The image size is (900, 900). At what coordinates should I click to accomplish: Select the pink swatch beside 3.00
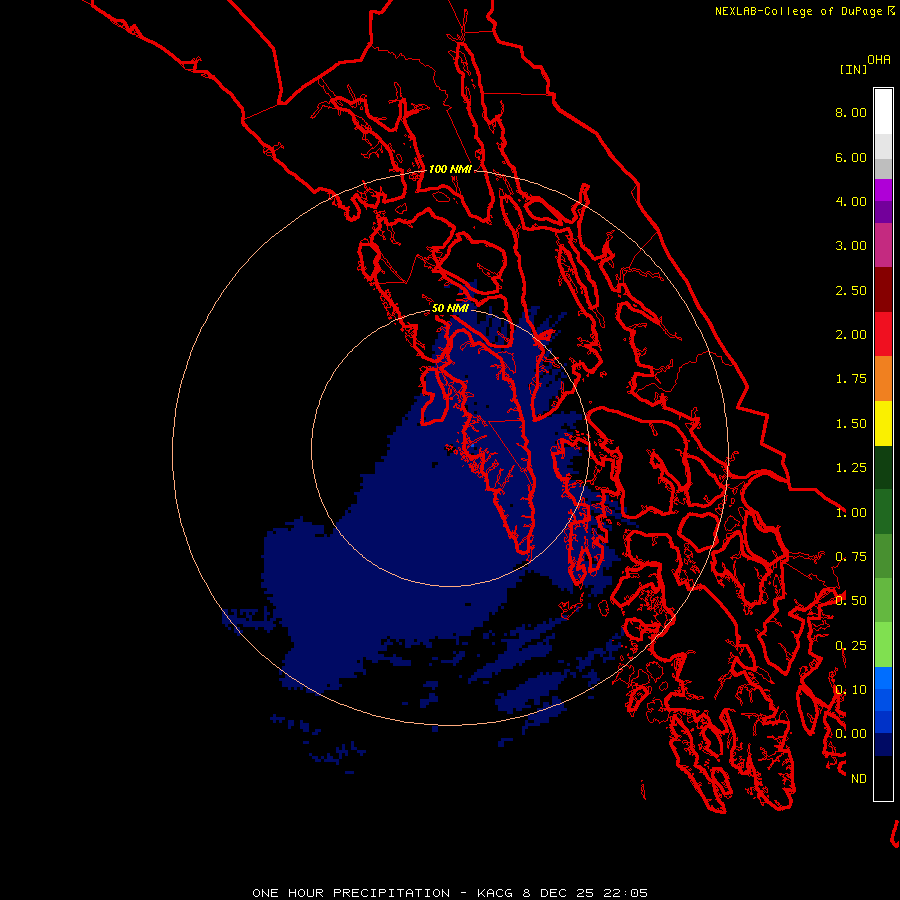click(x=883, y=246)
